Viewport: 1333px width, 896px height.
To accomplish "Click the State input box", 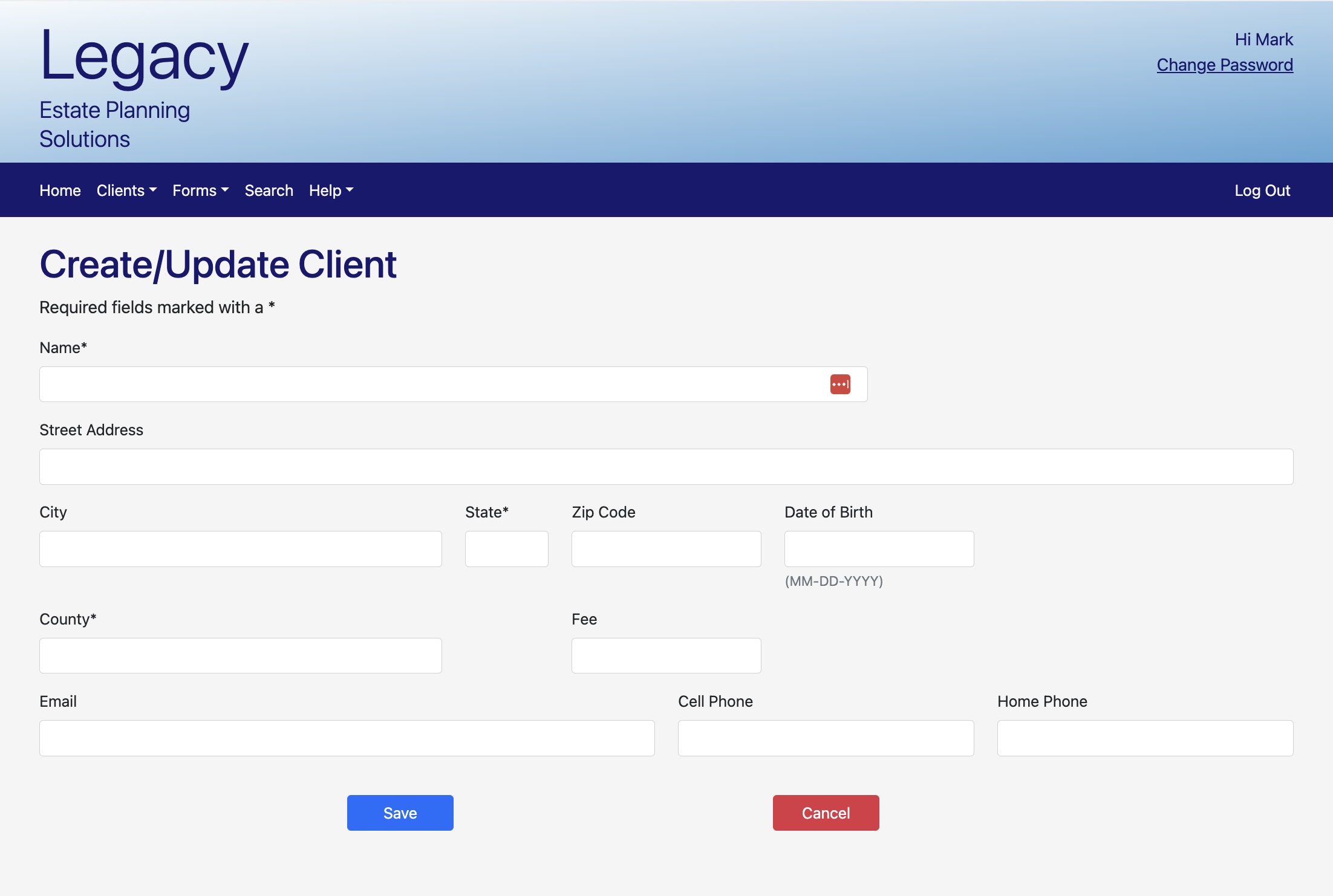I will [x=506, y=549].
